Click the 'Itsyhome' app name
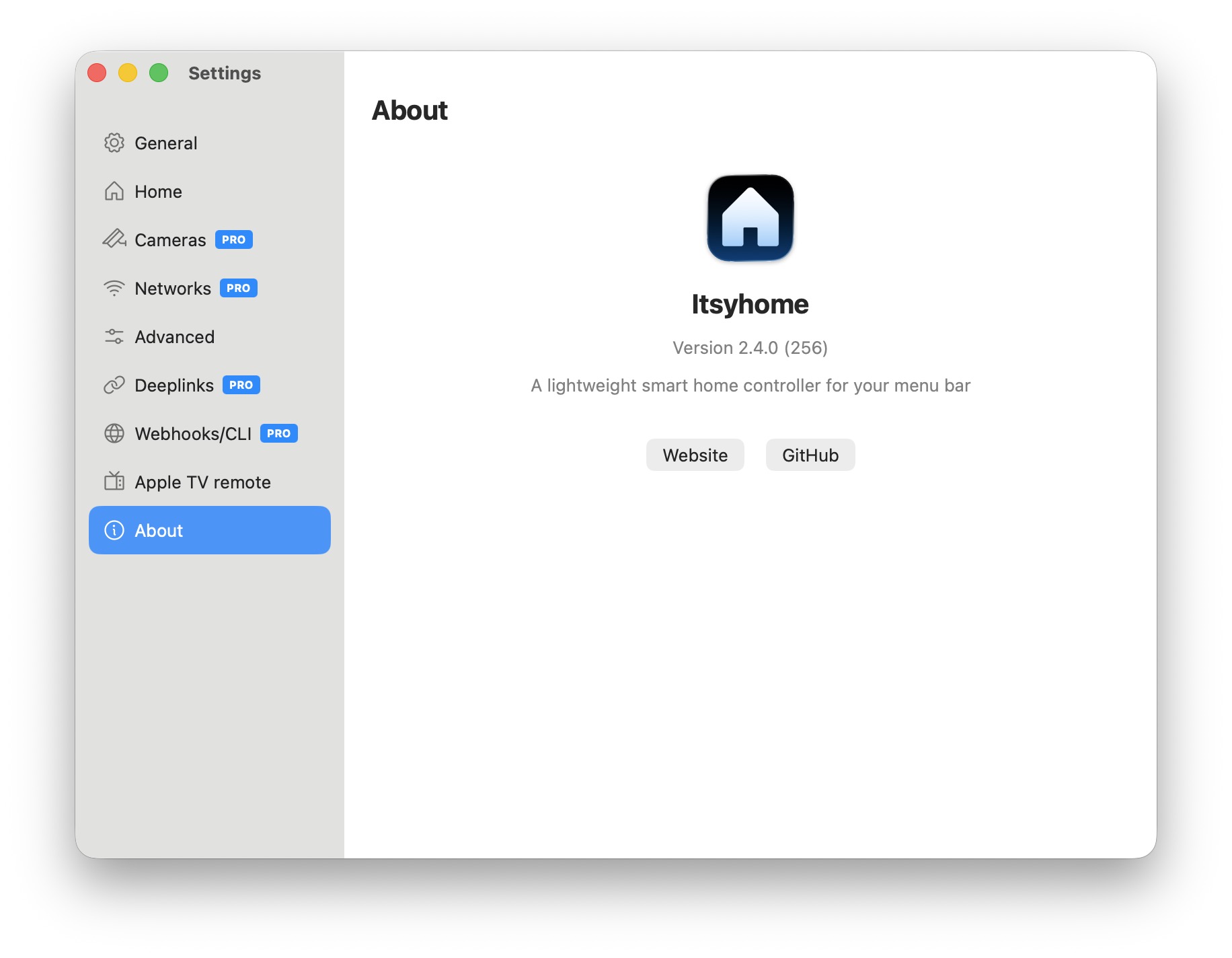Viewport: 1232px width, 958px height. (x=750, y=304)
